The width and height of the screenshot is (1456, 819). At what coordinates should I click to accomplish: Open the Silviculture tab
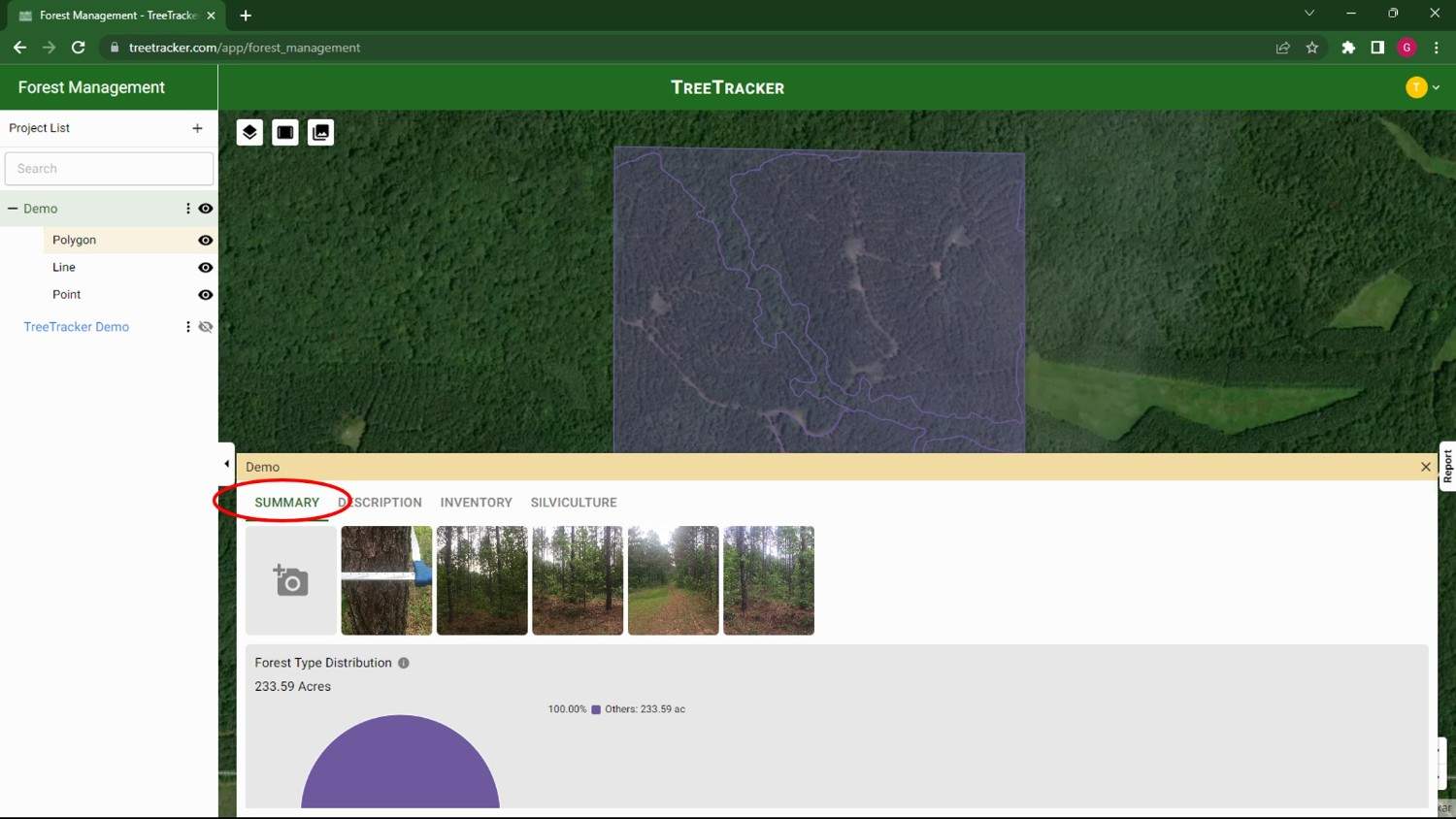pyautogui.click(x=573, y=502)
